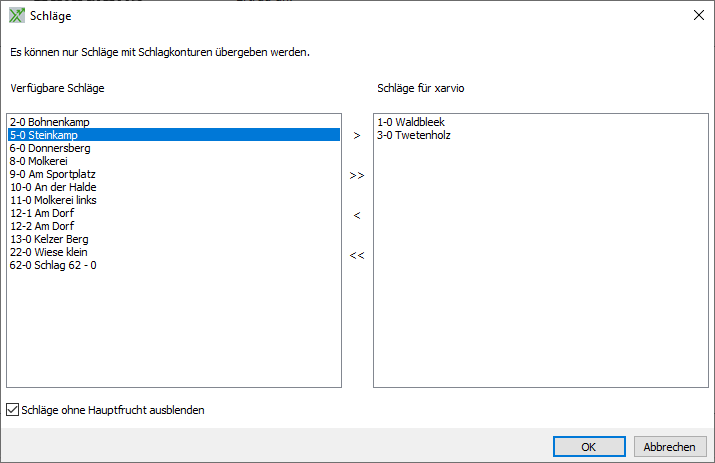Select 8-0 Molkerei field
This screenshot has height=463, width=715.
pyautogui.click(x=41, y=161)
